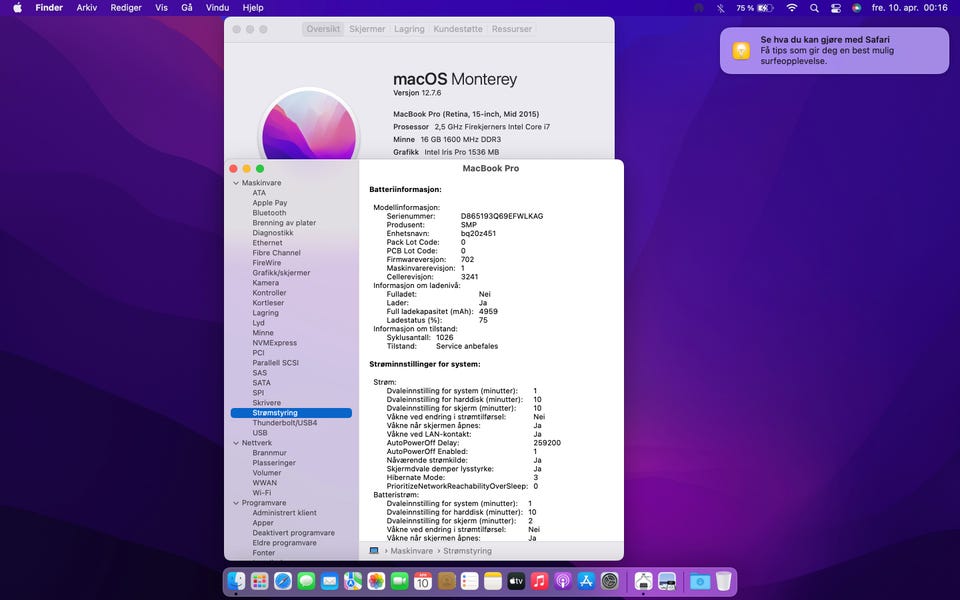Open the Gå menu
The image size is (960, 600).
click(x=187, y=8)
